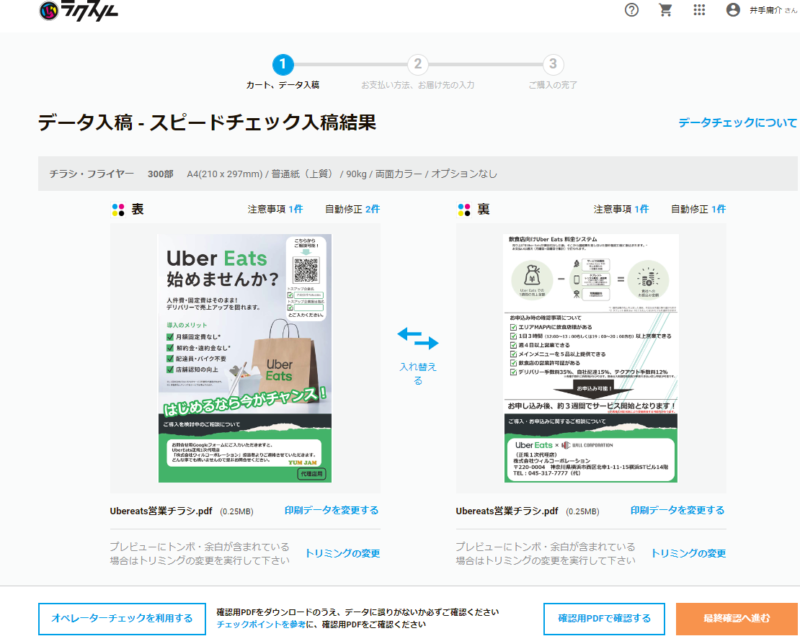Click 入れ替える swap text

pyautogui.click(x=418, y=373)
